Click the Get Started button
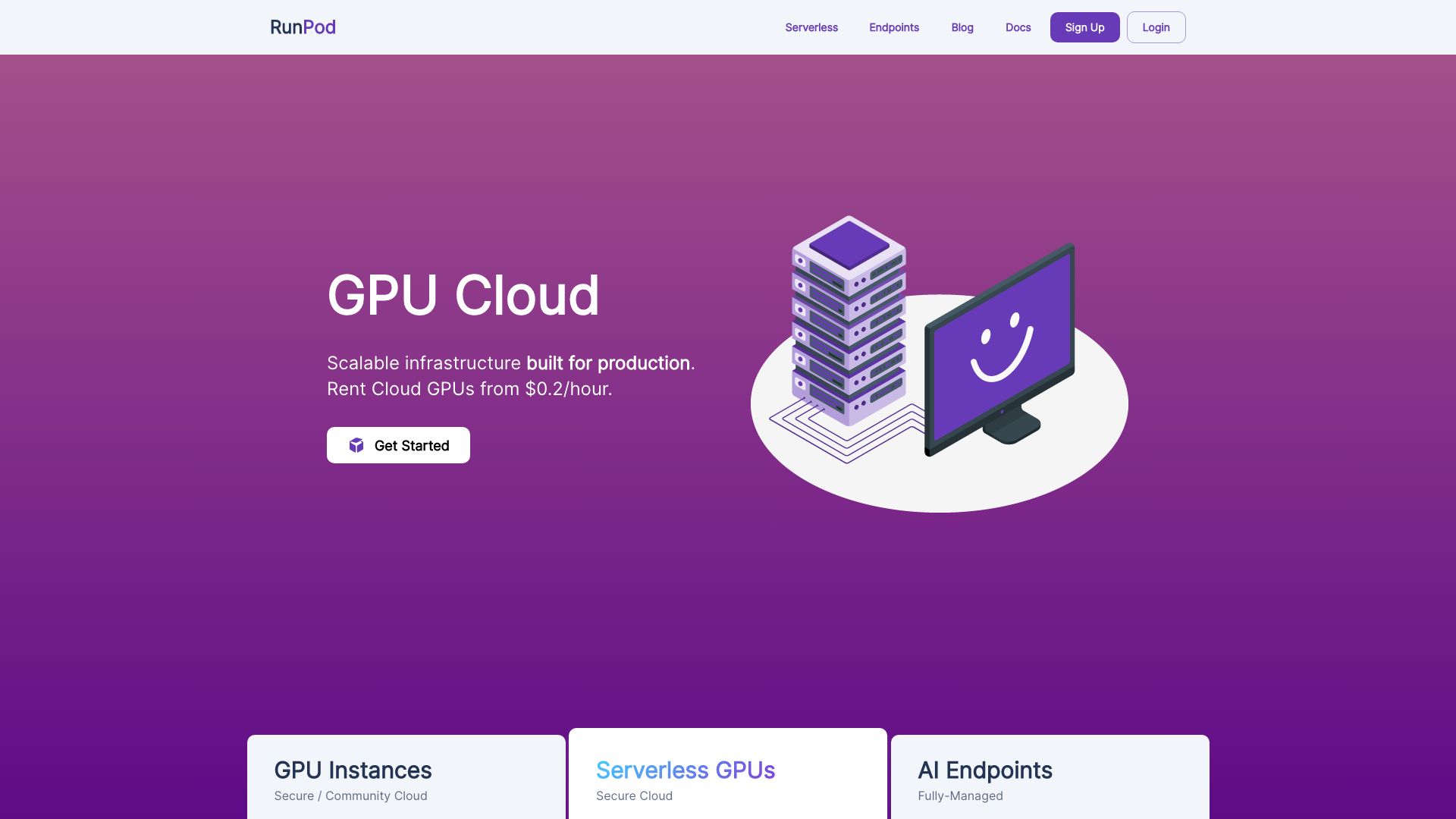This screenshot has width=1456, height=819. [x=398, y=445]
